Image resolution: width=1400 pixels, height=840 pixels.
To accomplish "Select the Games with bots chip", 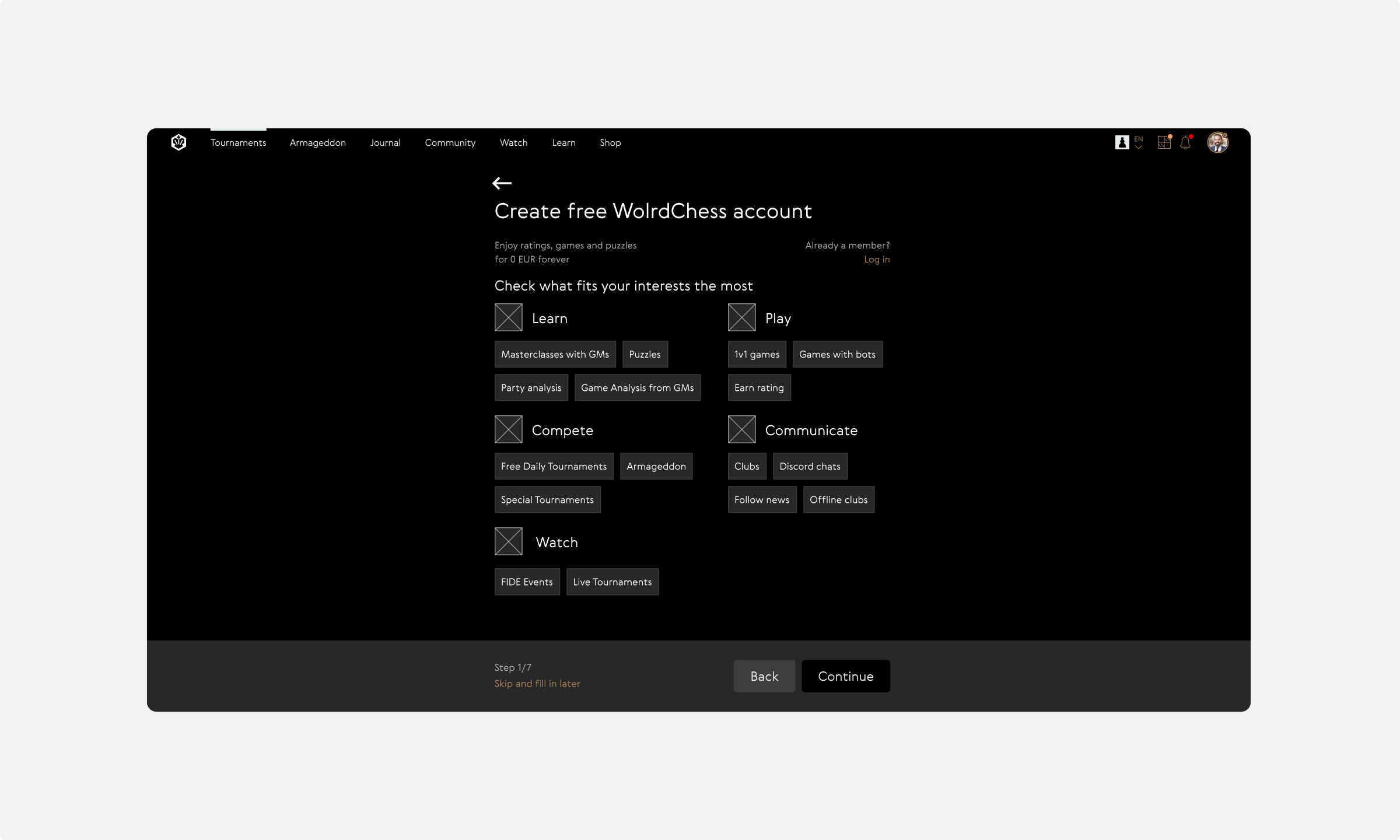I will [837, 354].
